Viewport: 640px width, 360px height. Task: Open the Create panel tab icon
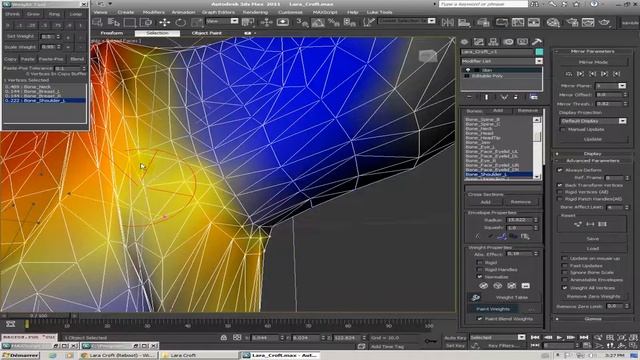(464, 42)
